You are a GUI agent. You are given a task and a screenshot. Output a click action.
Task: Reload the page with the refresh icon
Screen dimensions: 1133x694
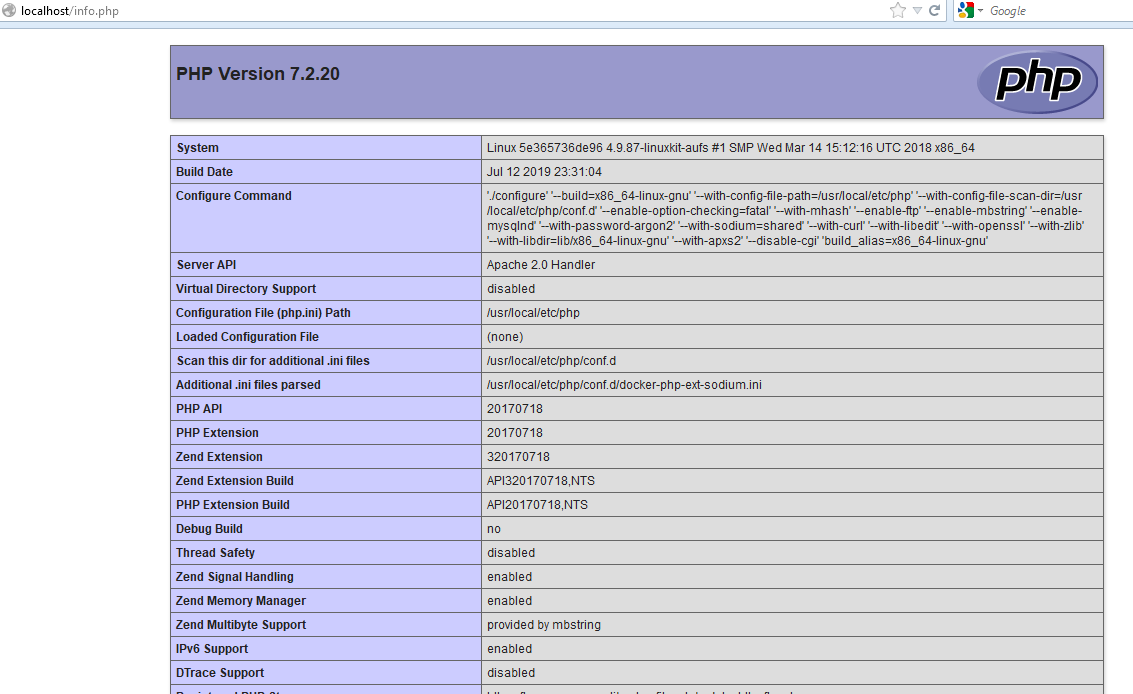tap(934, 10)
